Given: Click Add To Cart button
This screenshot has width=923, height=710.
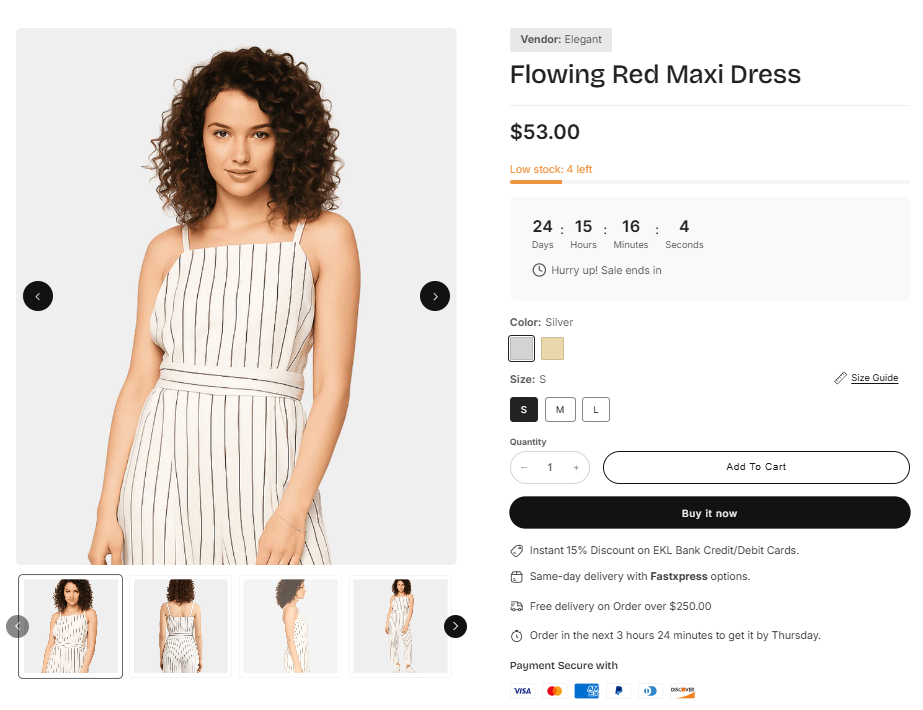Looking at the screenshot, I should pos(756,467).
